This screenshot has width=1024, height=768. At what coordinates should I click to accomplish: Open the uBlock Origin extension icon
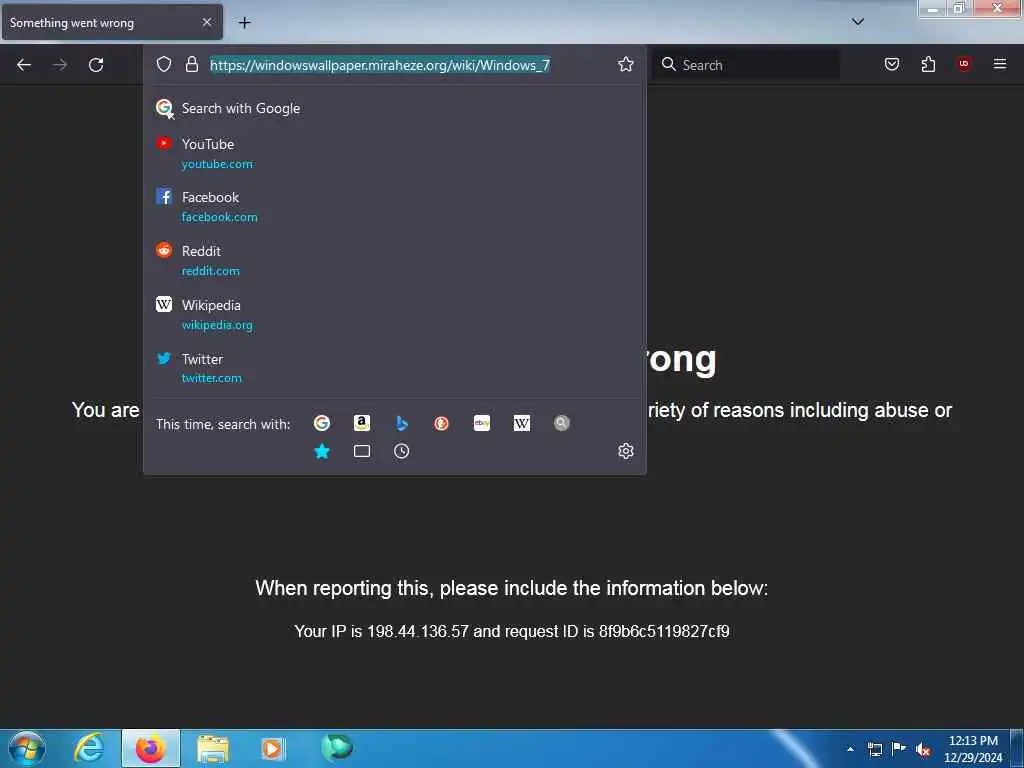point(964,64)
